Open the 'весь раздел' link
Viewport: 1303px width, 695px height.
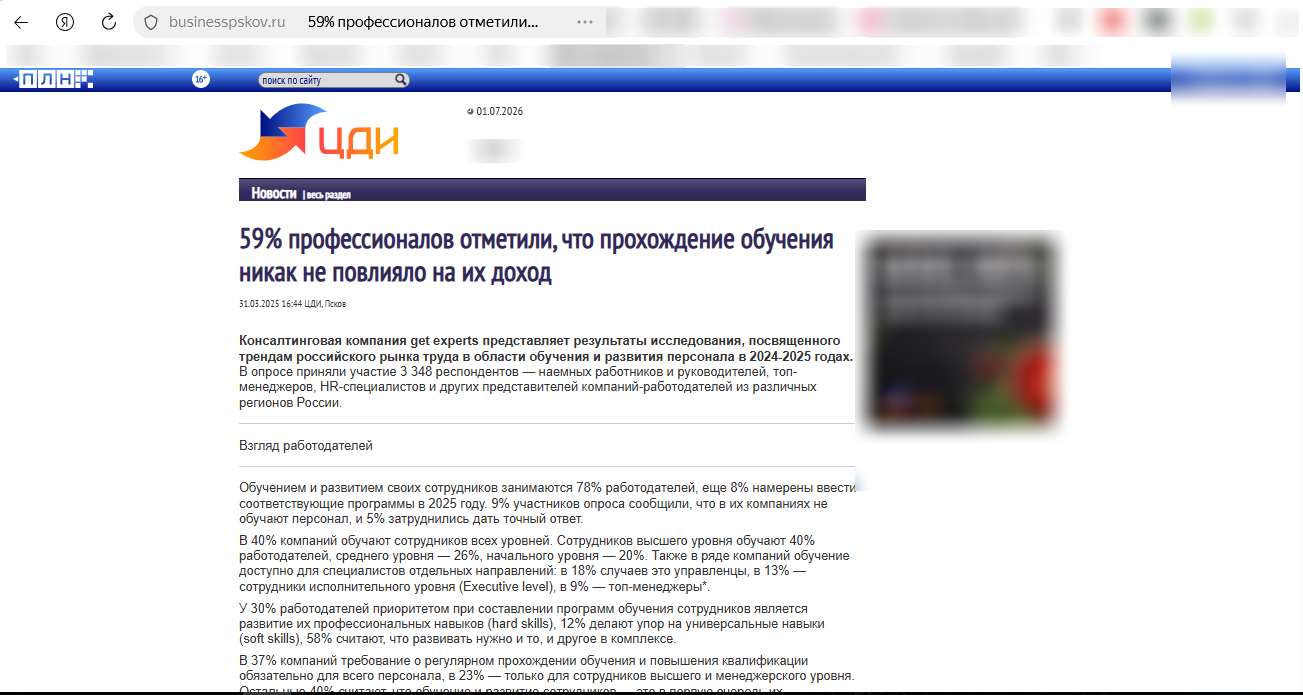[x=329, y=194]
